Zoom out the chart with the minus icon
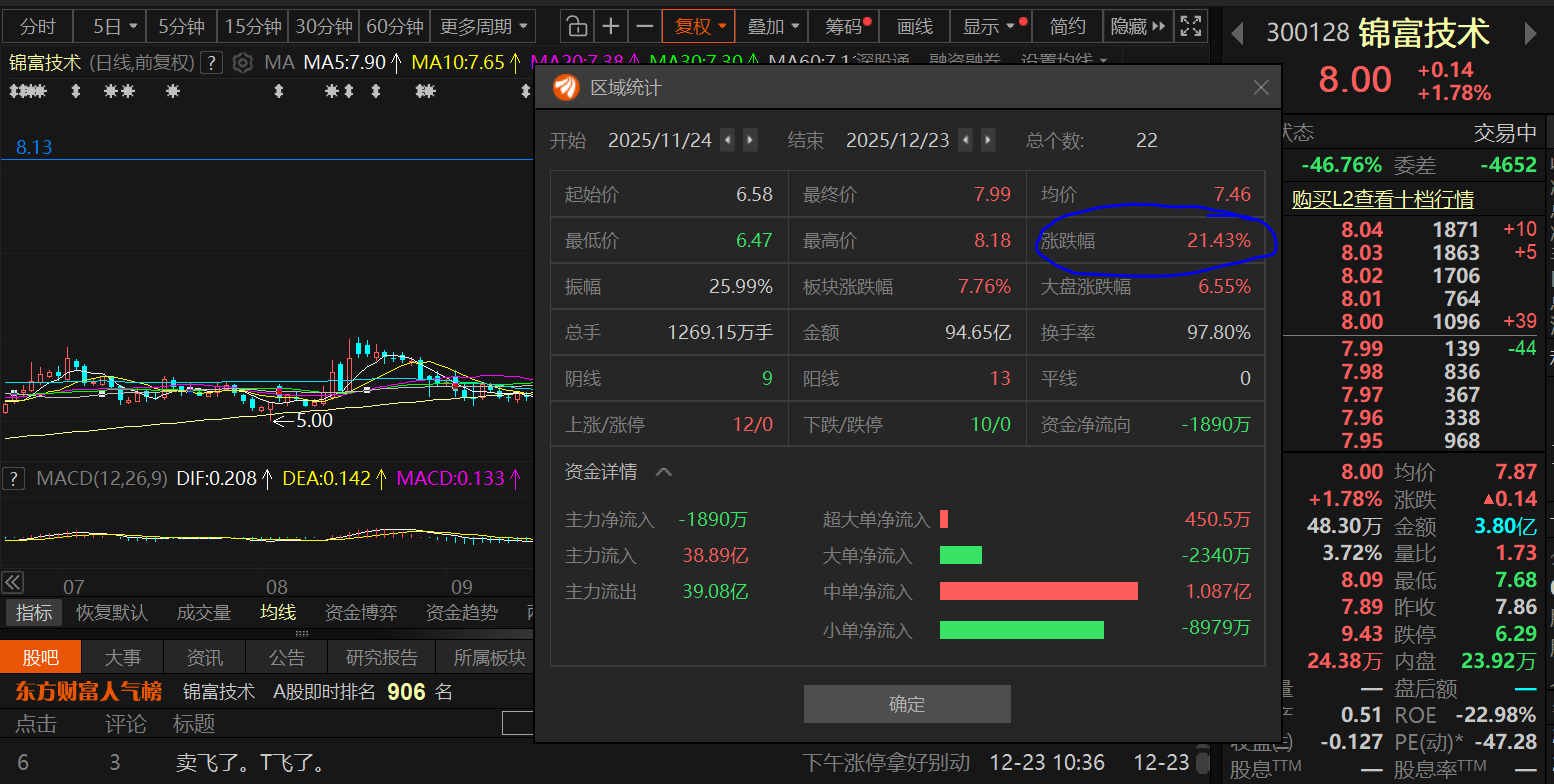Image resolution: width=1554 pixels, height=784 pixels. tap(645, 26)
